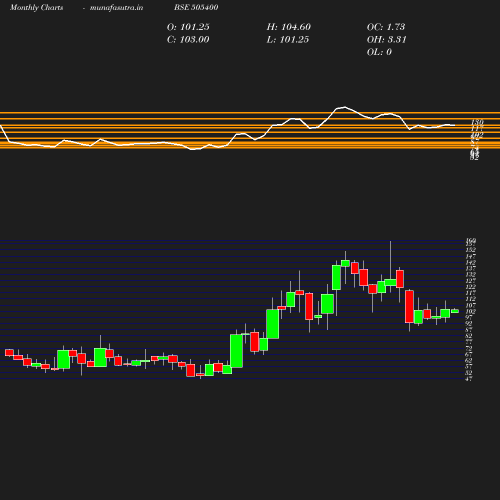The height and width of the screenshot is (500, 500).
Task: Click the open value 'O: 101.25'
Action: click(x=188, y=27)
